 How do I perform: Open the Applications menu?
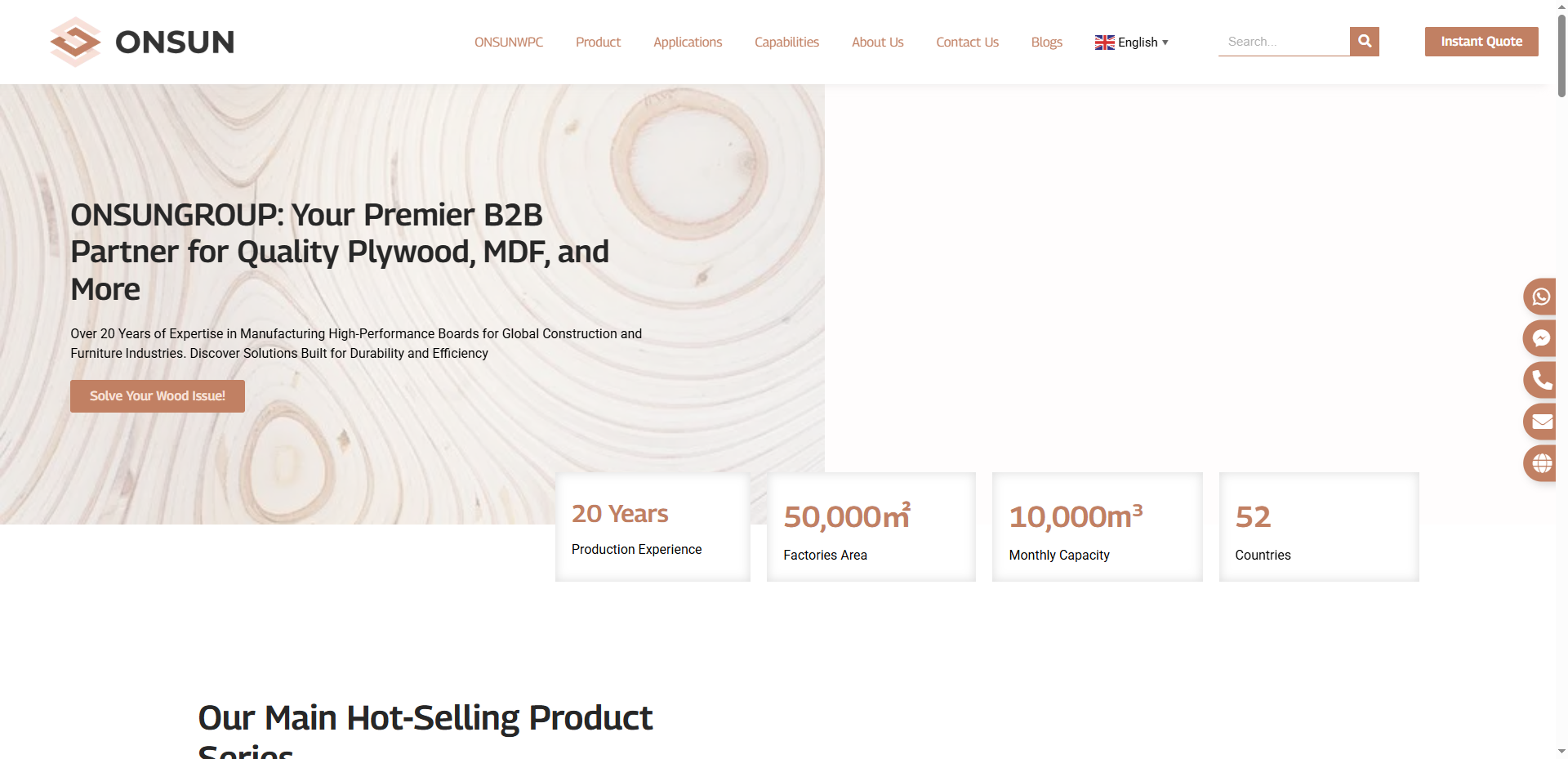coord(688,42)
